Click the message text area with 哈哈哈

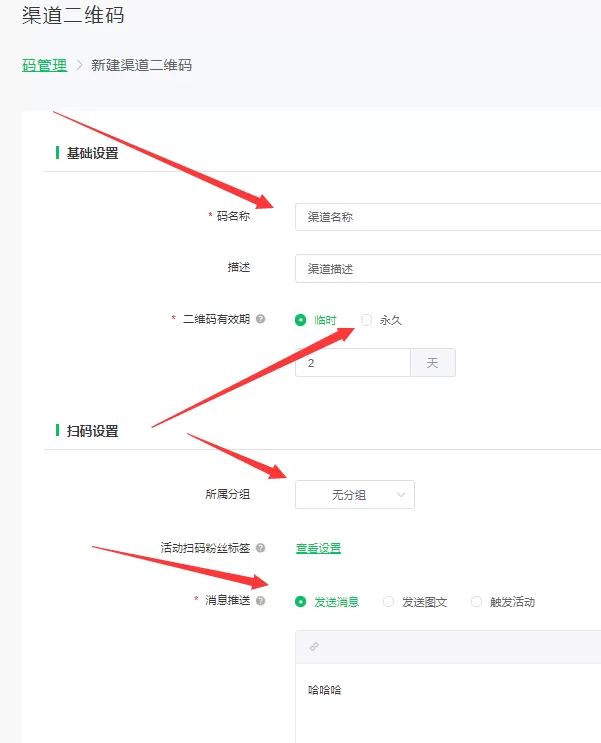448,703
